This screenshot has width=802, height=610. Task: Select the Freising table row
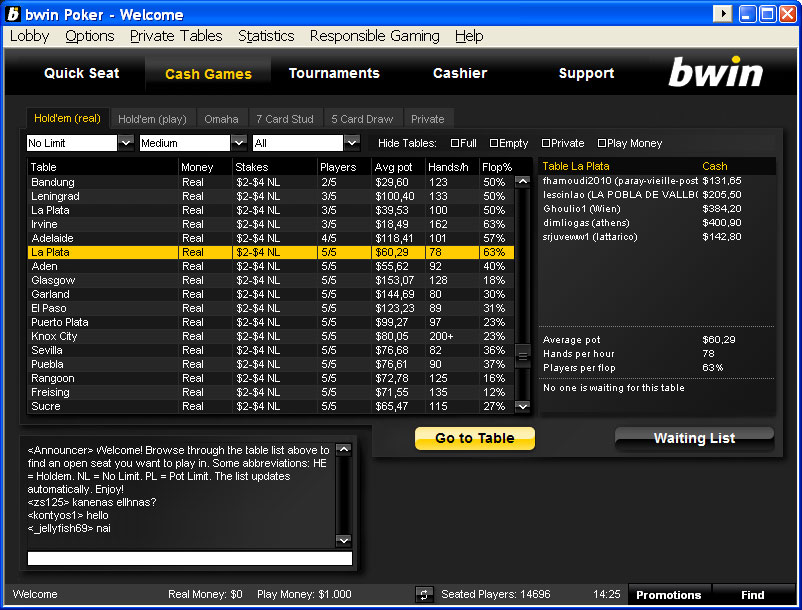(x=271, y=392)
